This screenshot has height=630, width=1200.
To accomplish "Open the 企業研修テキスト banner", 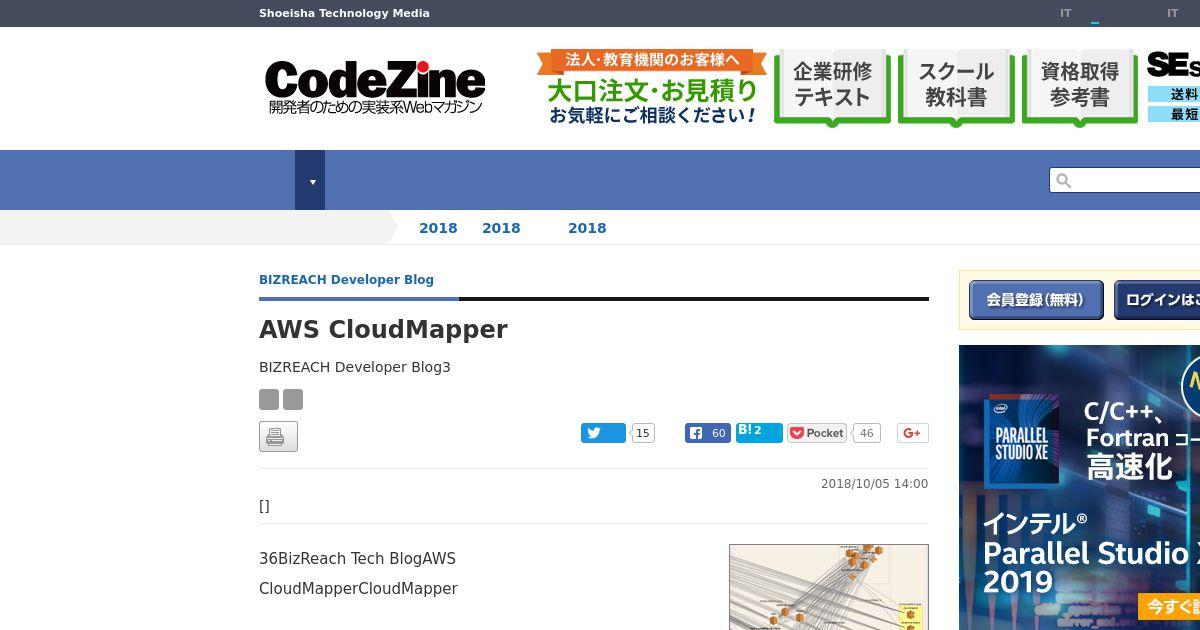I will coord(832,86).
